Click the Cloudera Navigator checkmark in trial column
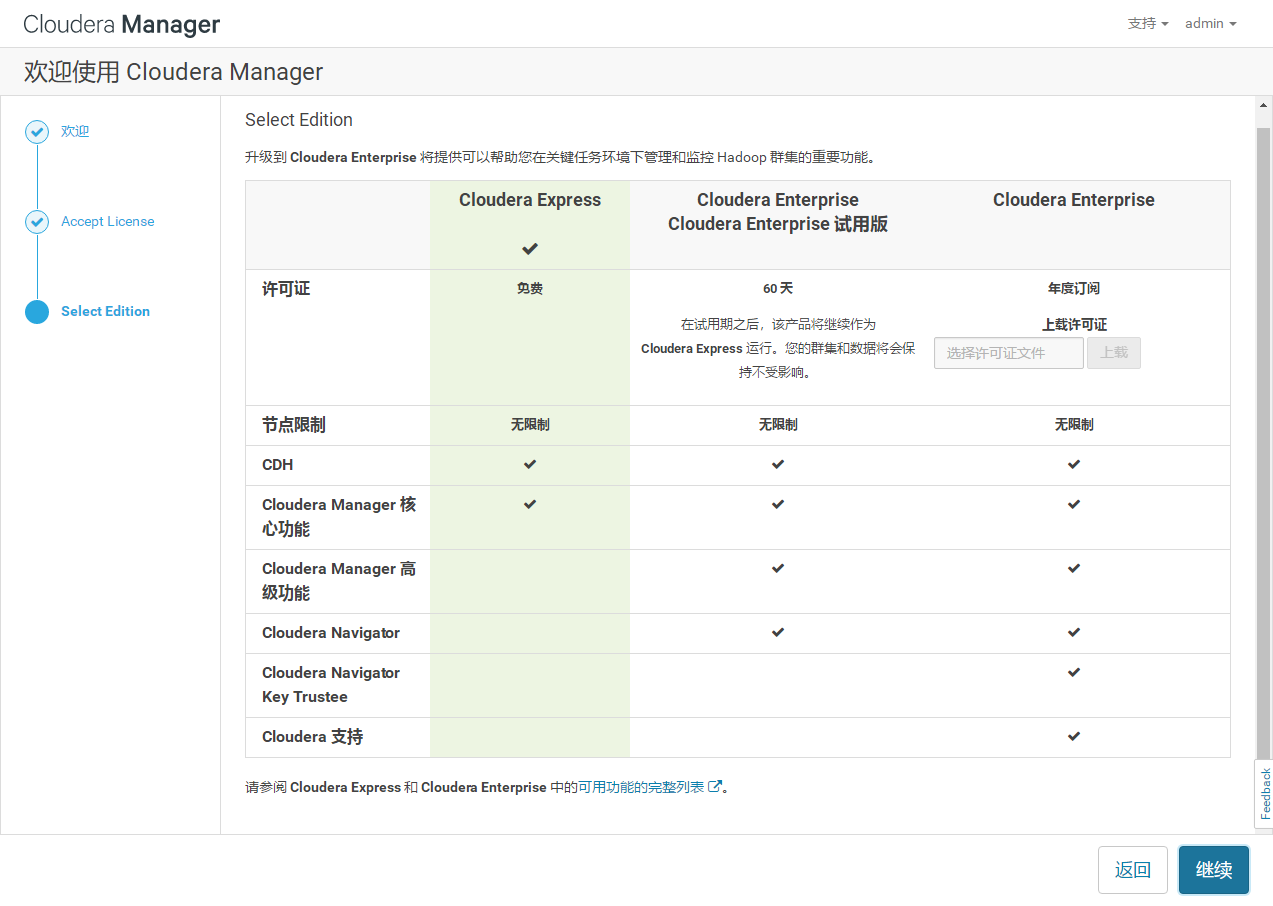Viewport: 1273px width, 906px height. (x=777, y=632)
